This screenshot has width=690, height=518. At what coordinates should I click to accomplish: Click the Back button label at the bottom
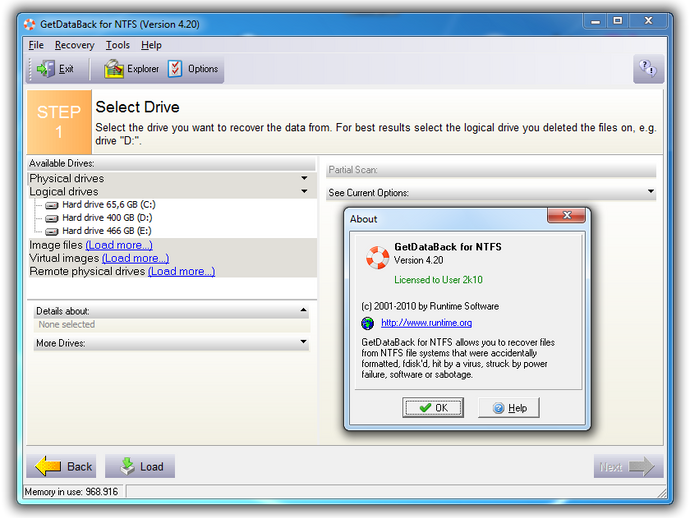(x=80, y=467)
